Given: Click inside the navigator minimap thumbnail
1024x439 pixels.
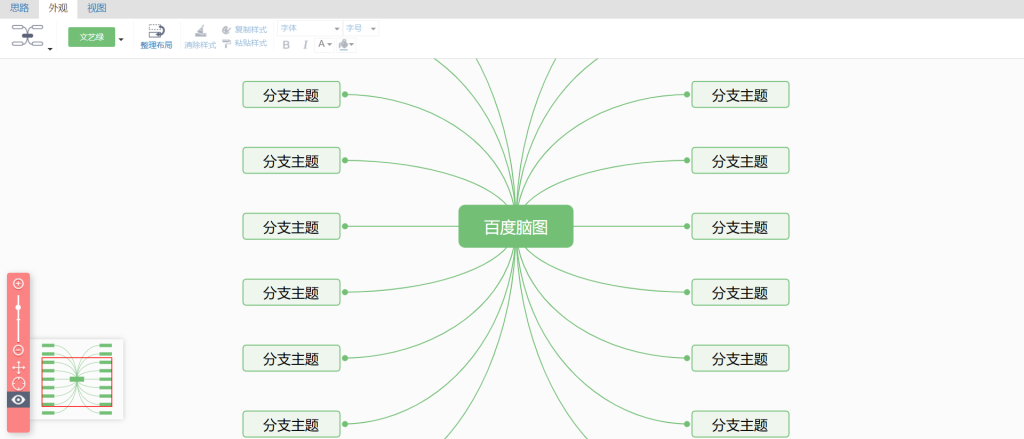Looking at the screenshot, I should (77, 380).
